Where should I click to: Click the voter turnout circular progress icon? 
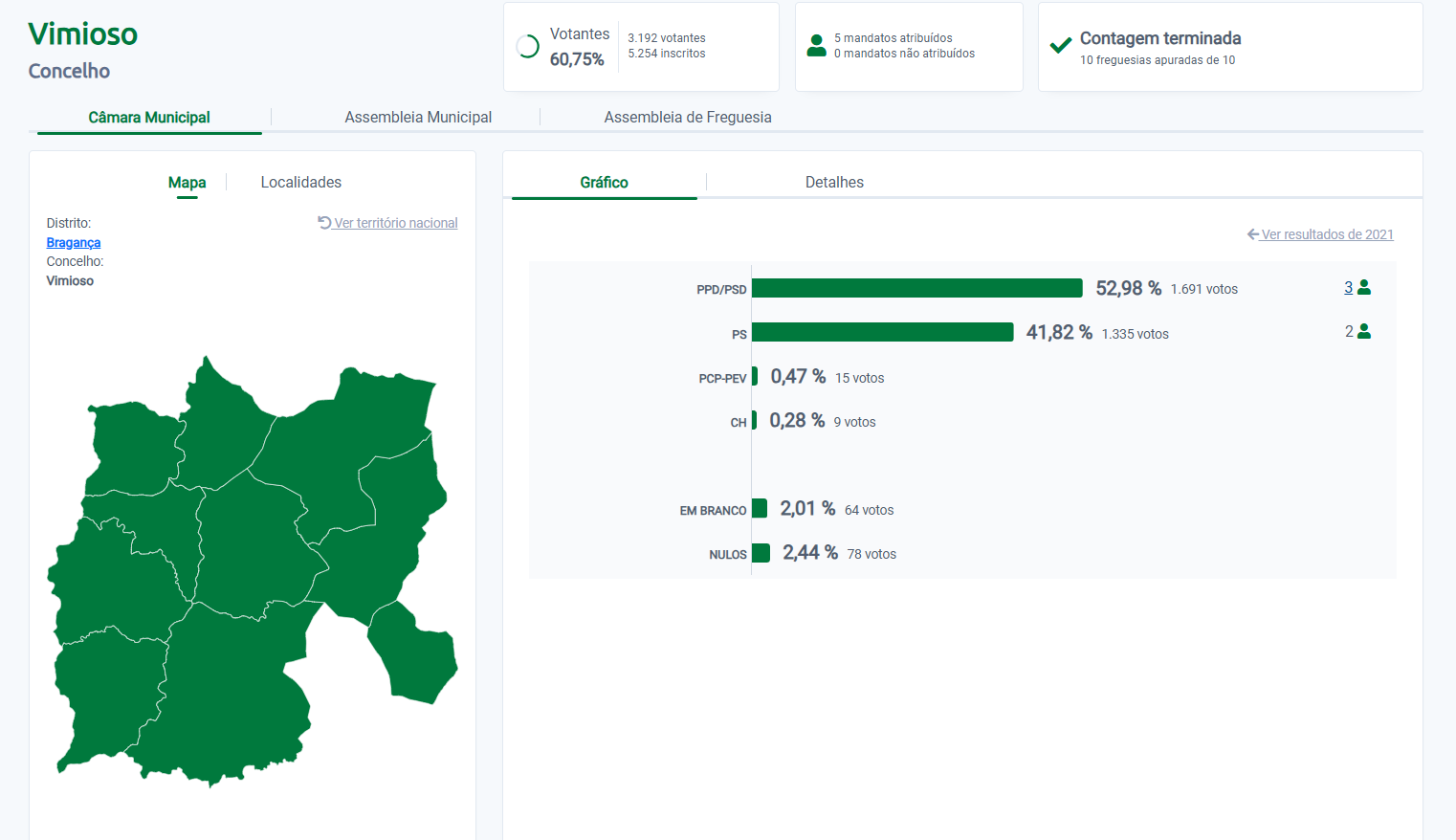pos(527,46)
